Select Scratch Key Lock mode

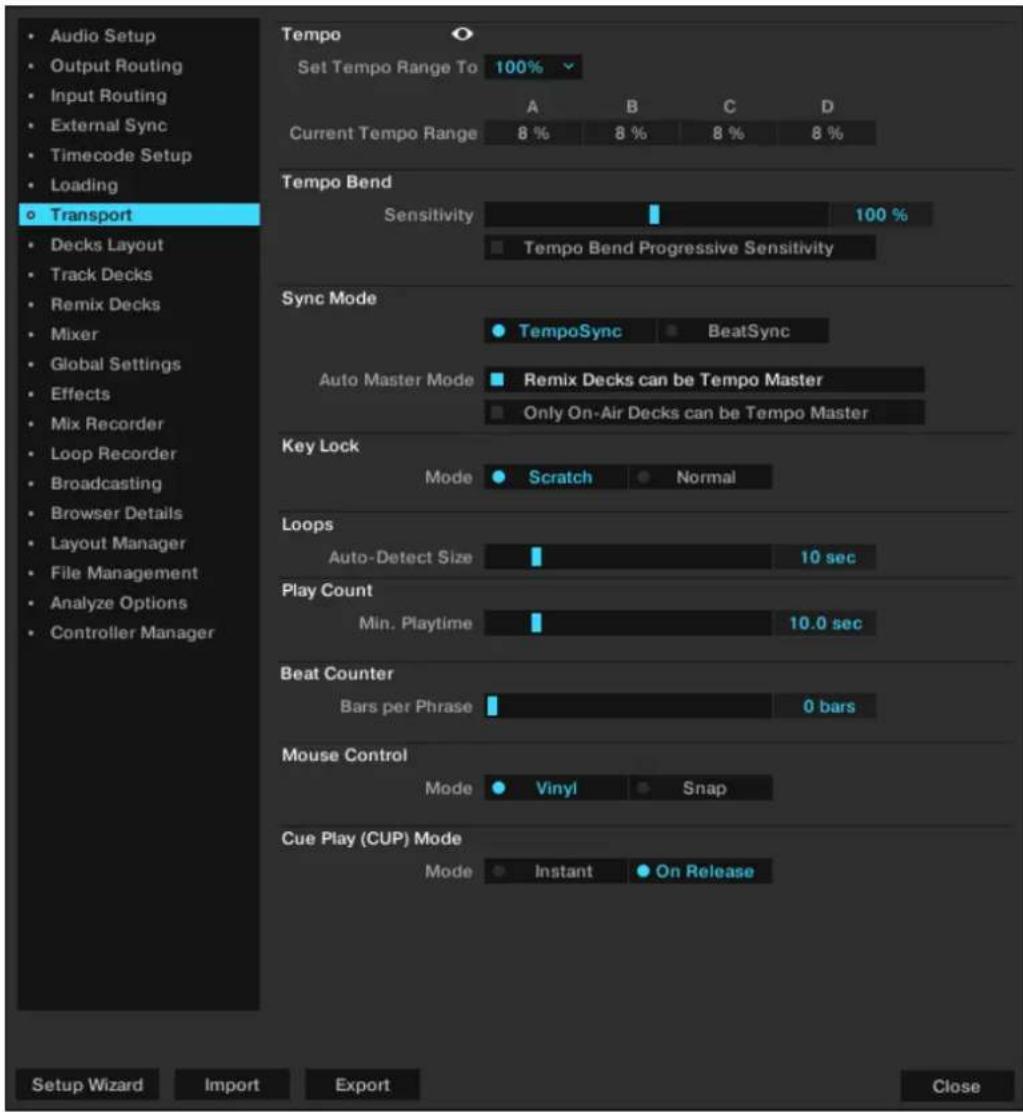(x=556, y=477)
